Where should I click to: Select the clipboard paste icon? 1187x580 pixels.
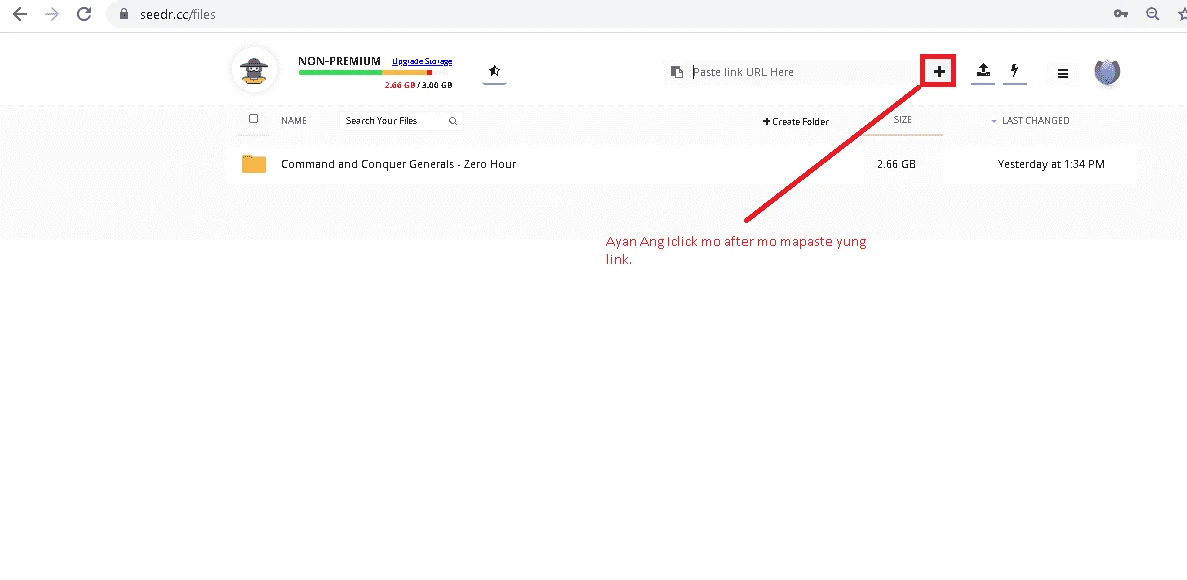[677, 72]
